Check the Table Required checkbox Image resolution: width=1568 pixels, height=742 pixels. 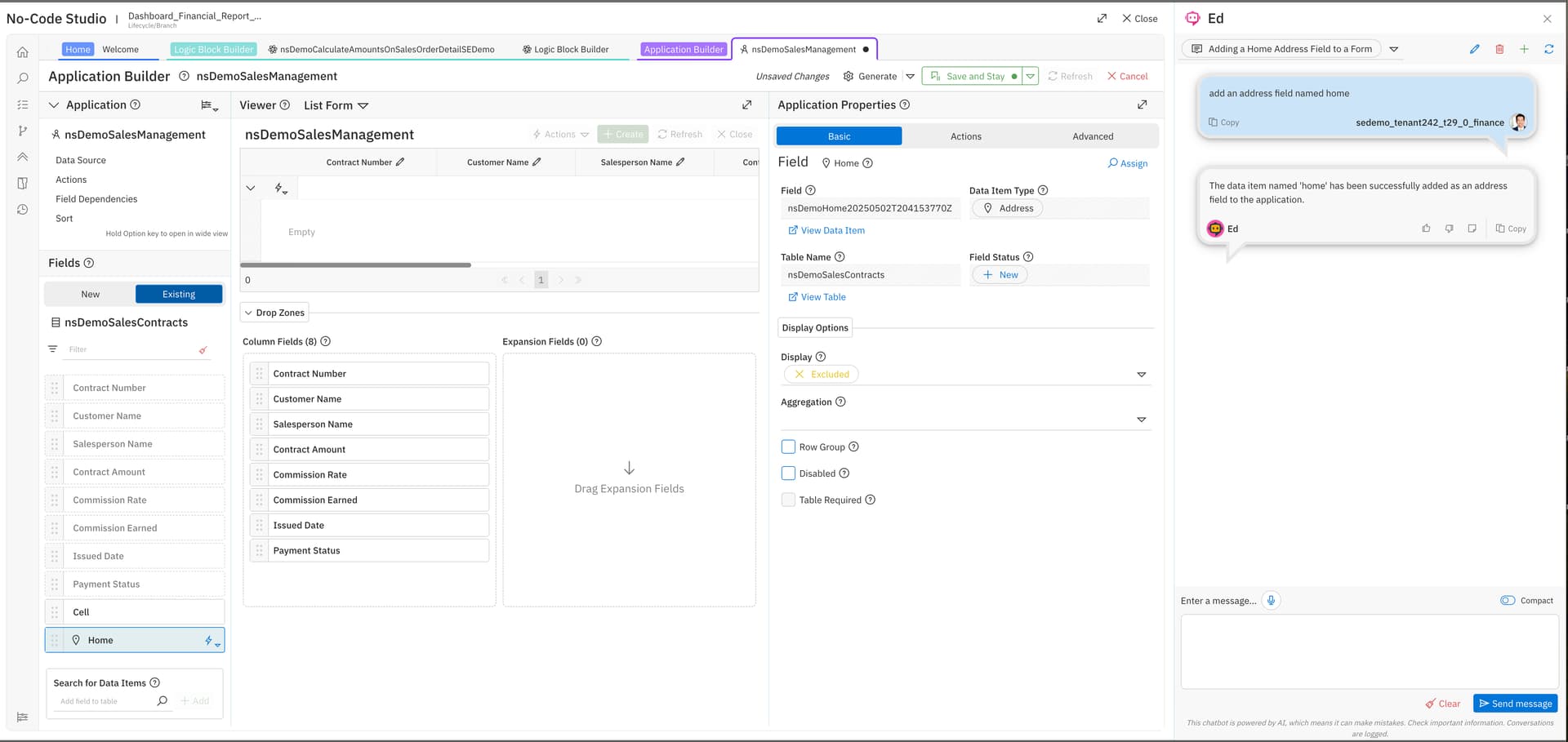(788, 500)
